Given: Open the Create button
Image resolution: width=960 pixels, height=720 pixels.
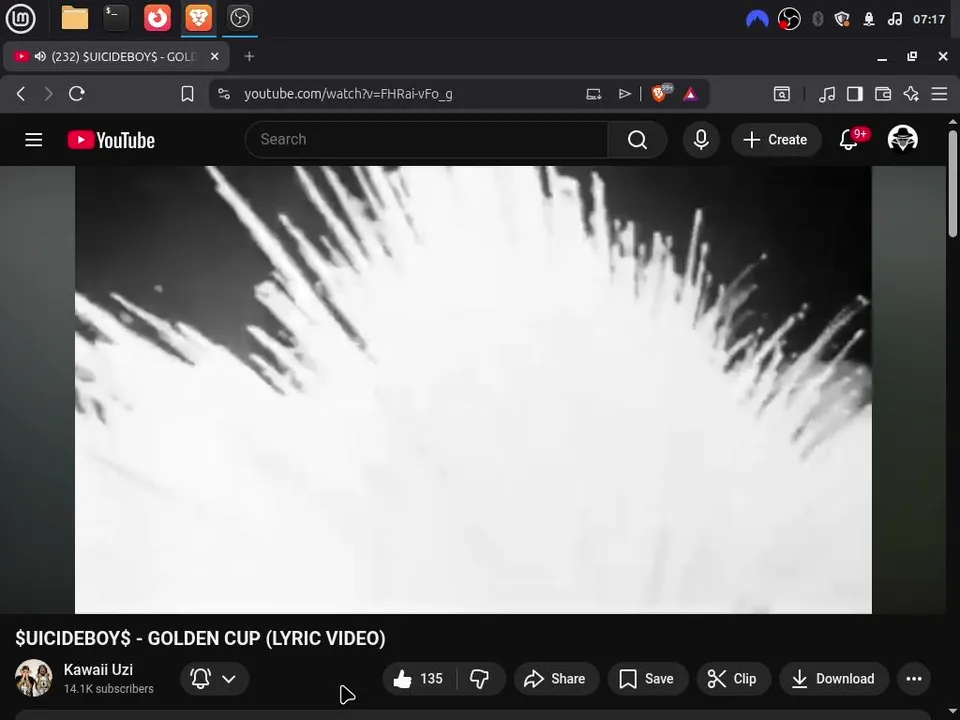Looking at the screenshot, I should point(776,140).
